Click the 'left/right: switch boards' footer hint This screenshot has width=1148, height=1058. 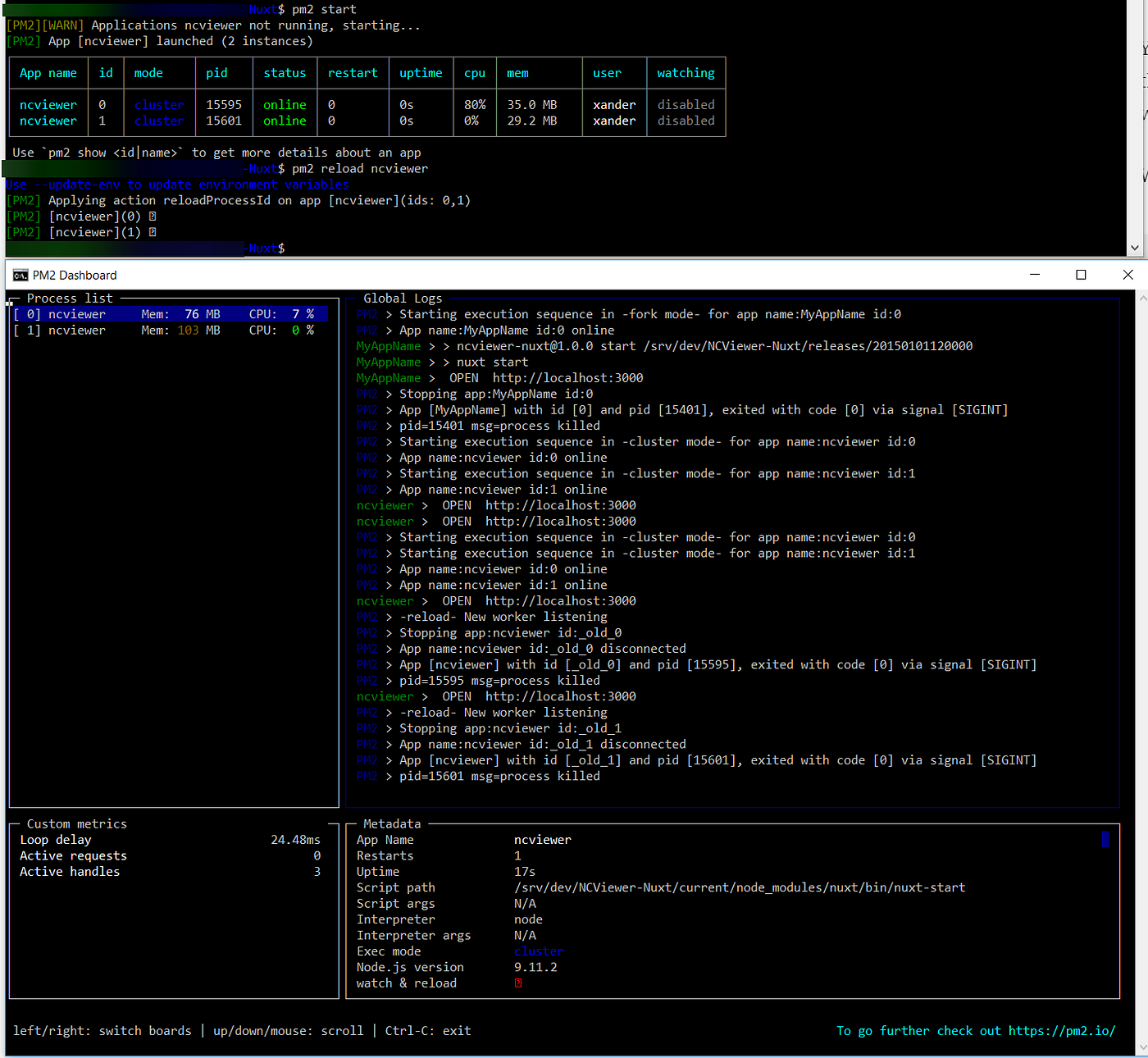[x=102, y=1031]
